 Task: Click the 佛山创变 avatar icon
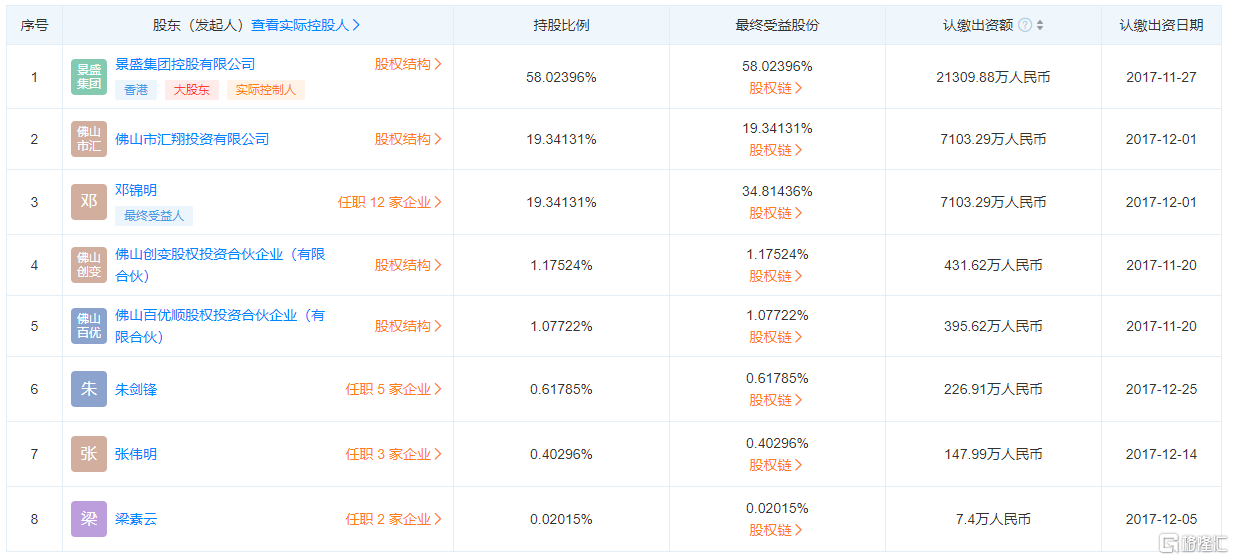[x=89, y=265]
